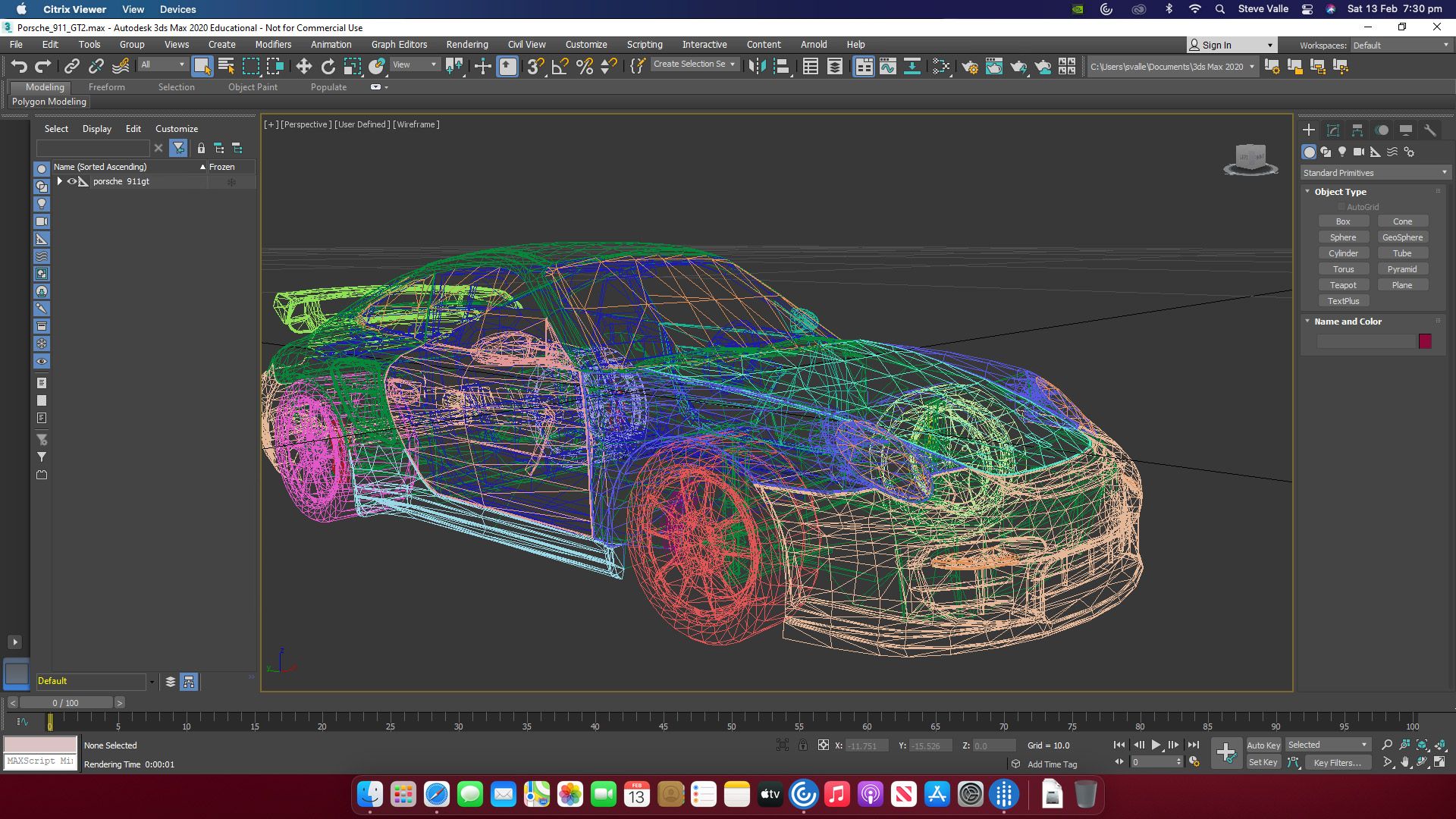Screen dimensions: 1456x819
Task: Open the Rendering menu
Action: [x=466, y=45]
